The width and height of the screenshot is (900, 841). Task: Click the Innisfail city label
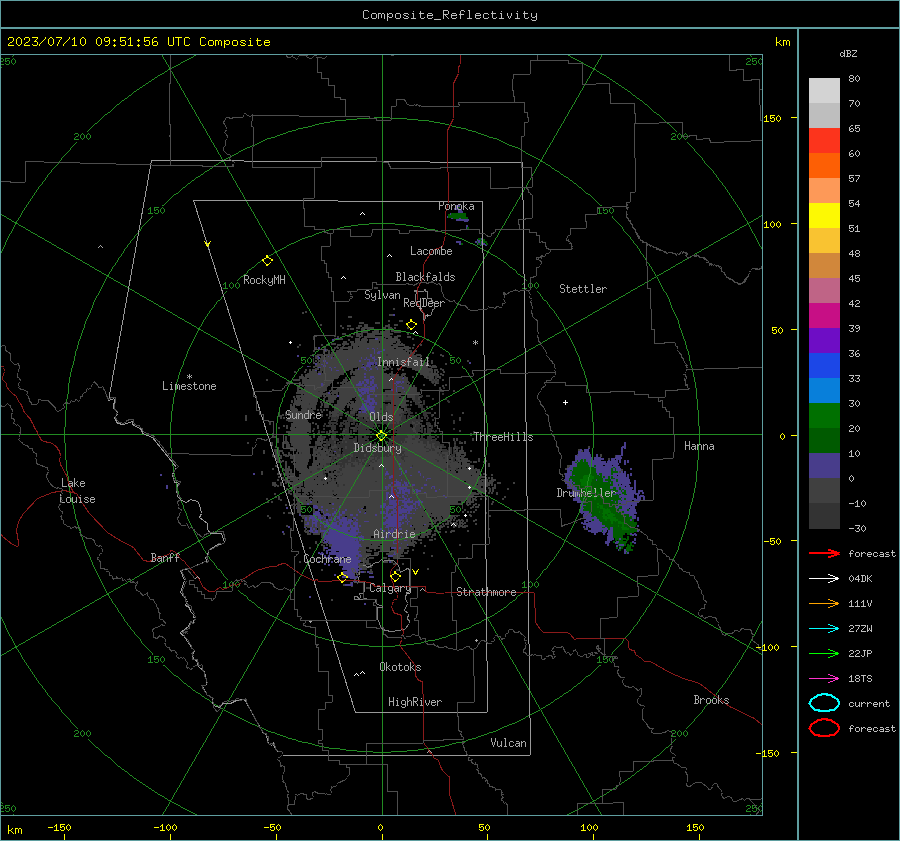pyautogui.click(x=404, y=362)
